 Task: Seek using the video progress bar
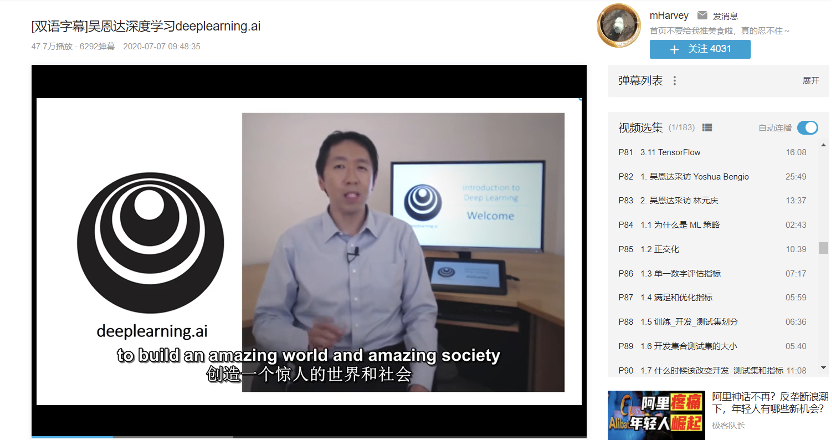[309, 437]
